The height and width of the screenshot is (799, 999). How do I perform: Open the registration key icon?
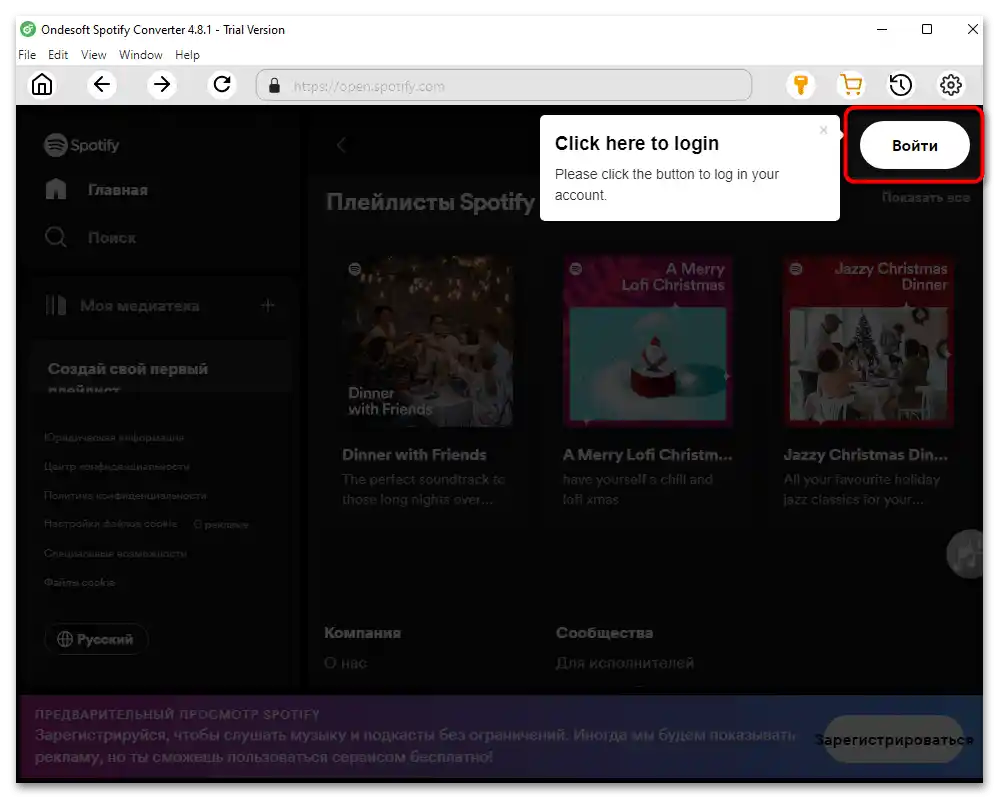pos(801,84)
